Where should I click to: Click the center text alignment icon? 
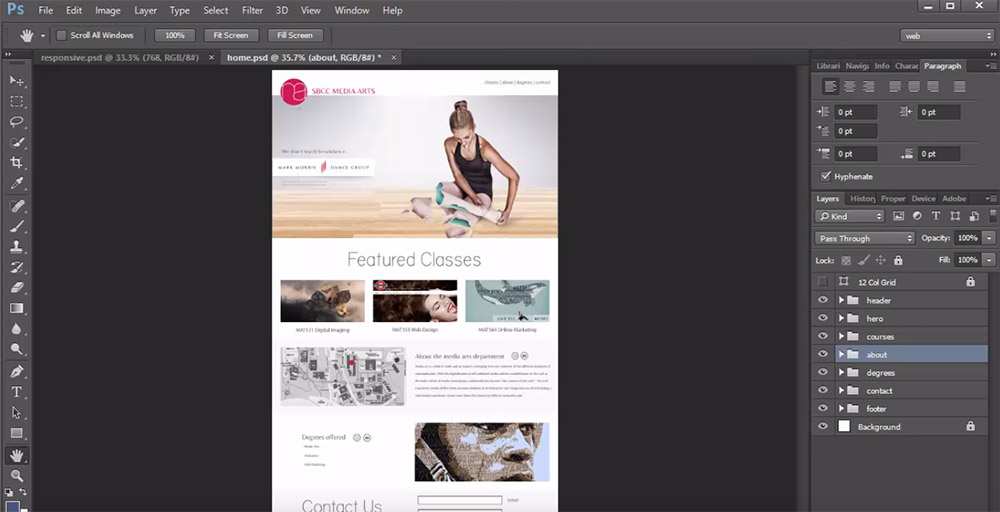(x=849, y=87)
